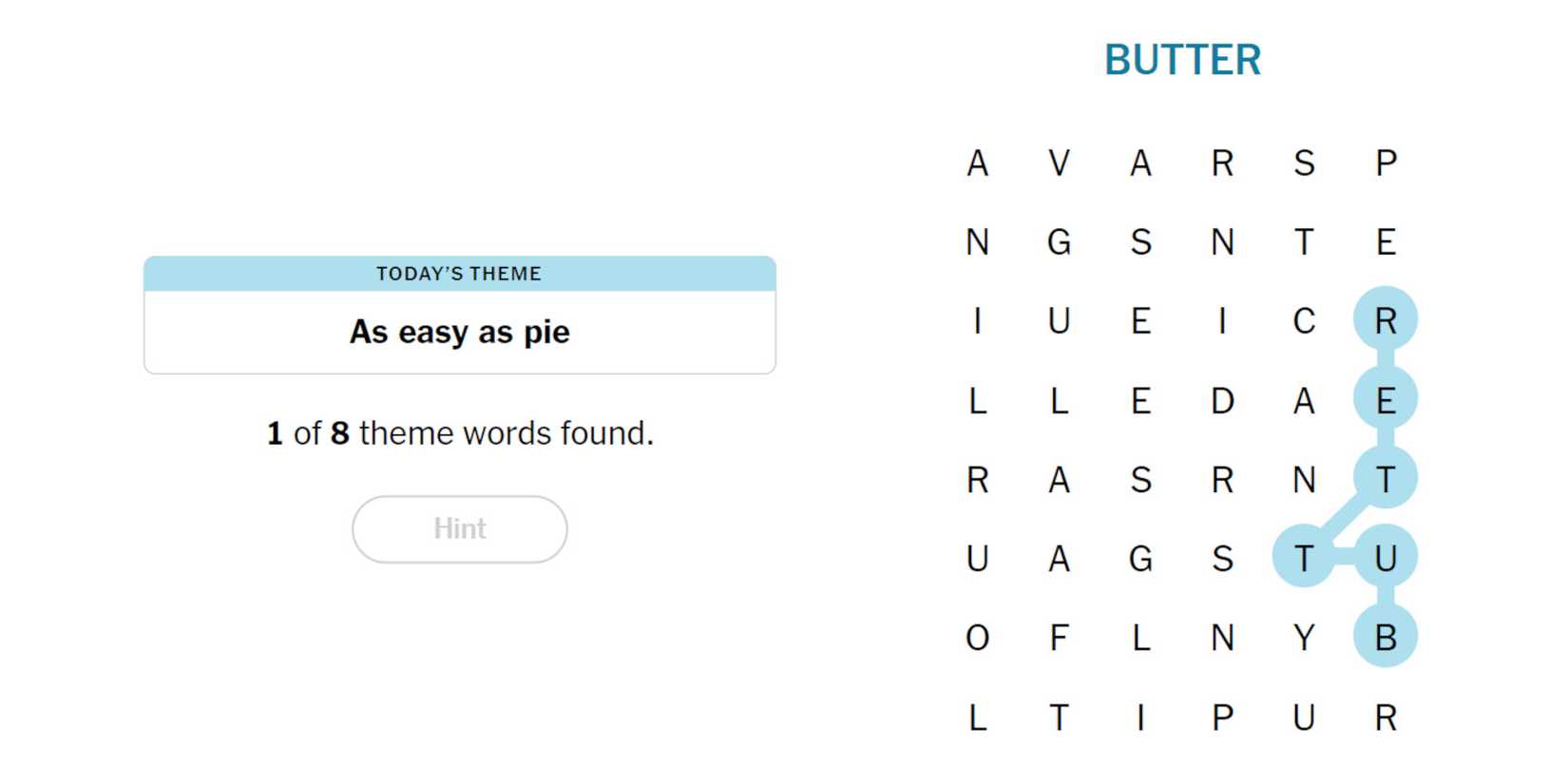Screen dimensions: 1568x784
Task: Click the BUTTER word title
Action: [1182, 60]
